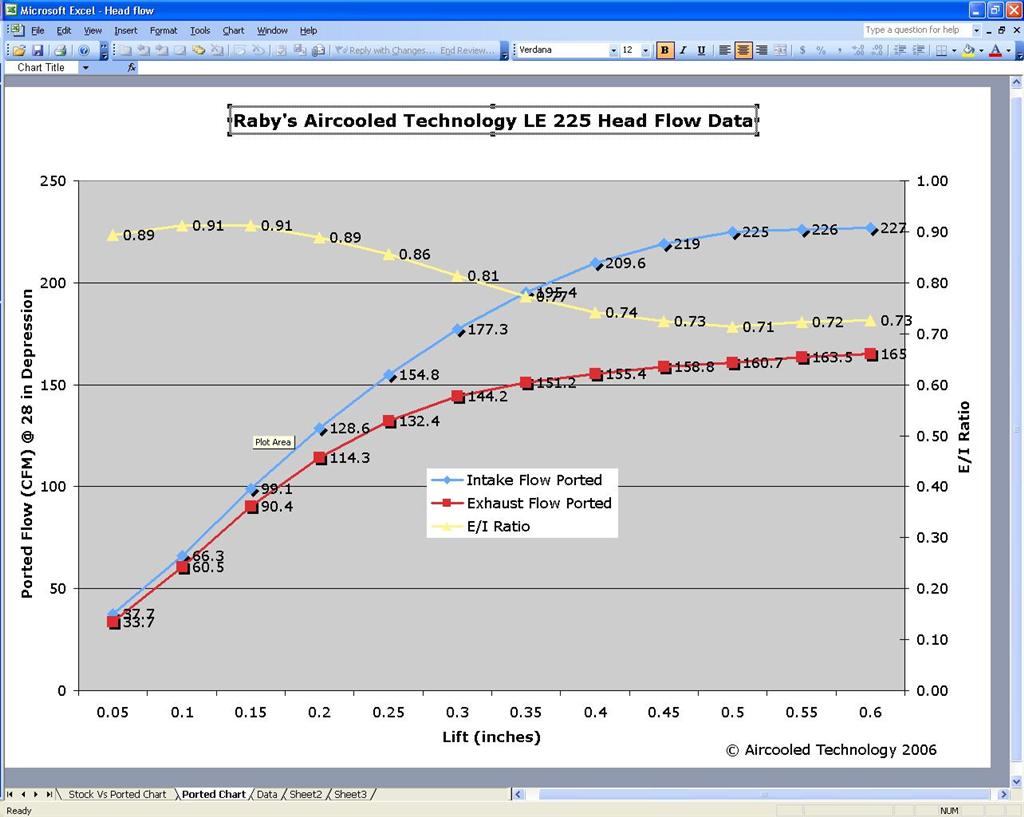Open Excel Help question mark icon

[84, 50]
